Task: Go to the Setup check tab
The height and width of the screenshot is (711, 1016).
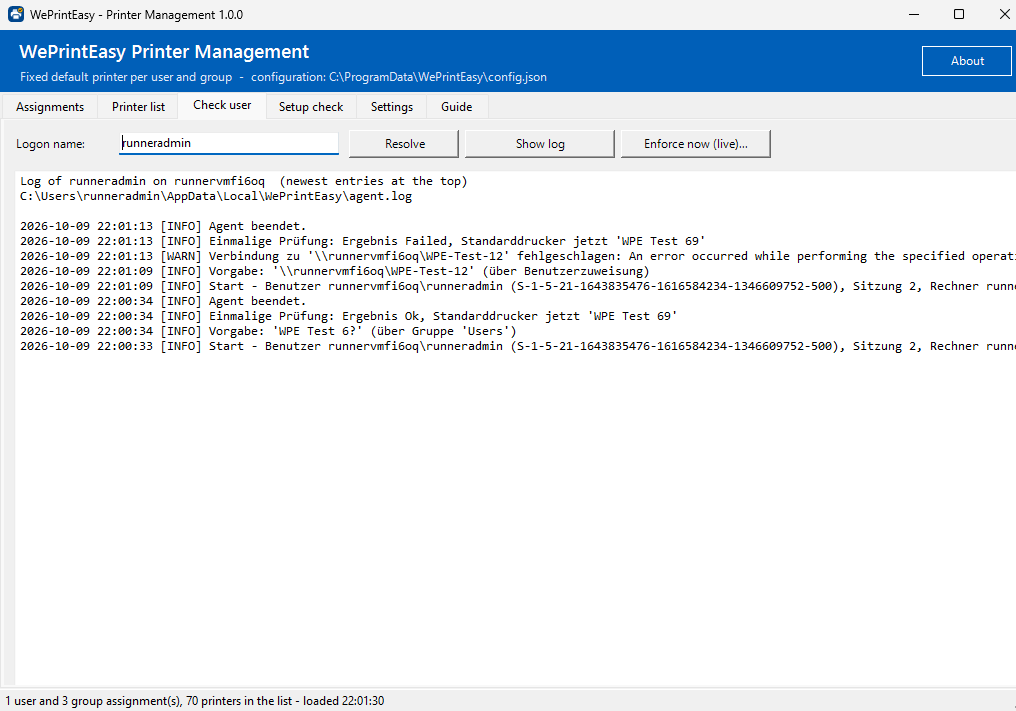Action: 311,107
